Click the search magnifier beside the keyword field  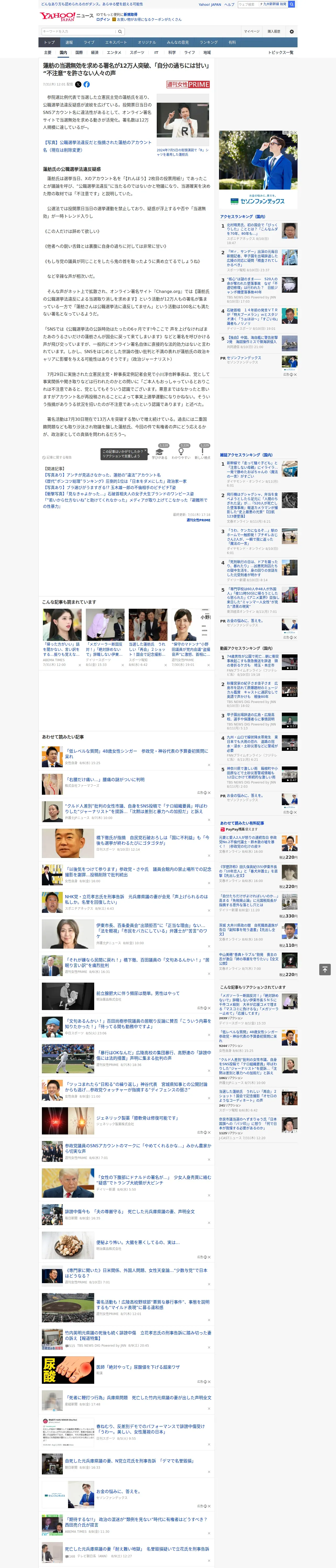(120, 31)
